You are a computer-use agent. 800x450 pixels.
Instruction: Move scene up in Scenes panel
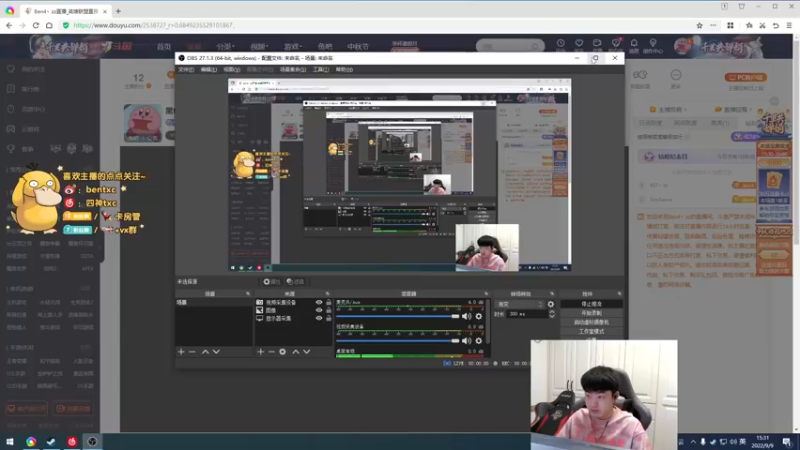(205, 352)
